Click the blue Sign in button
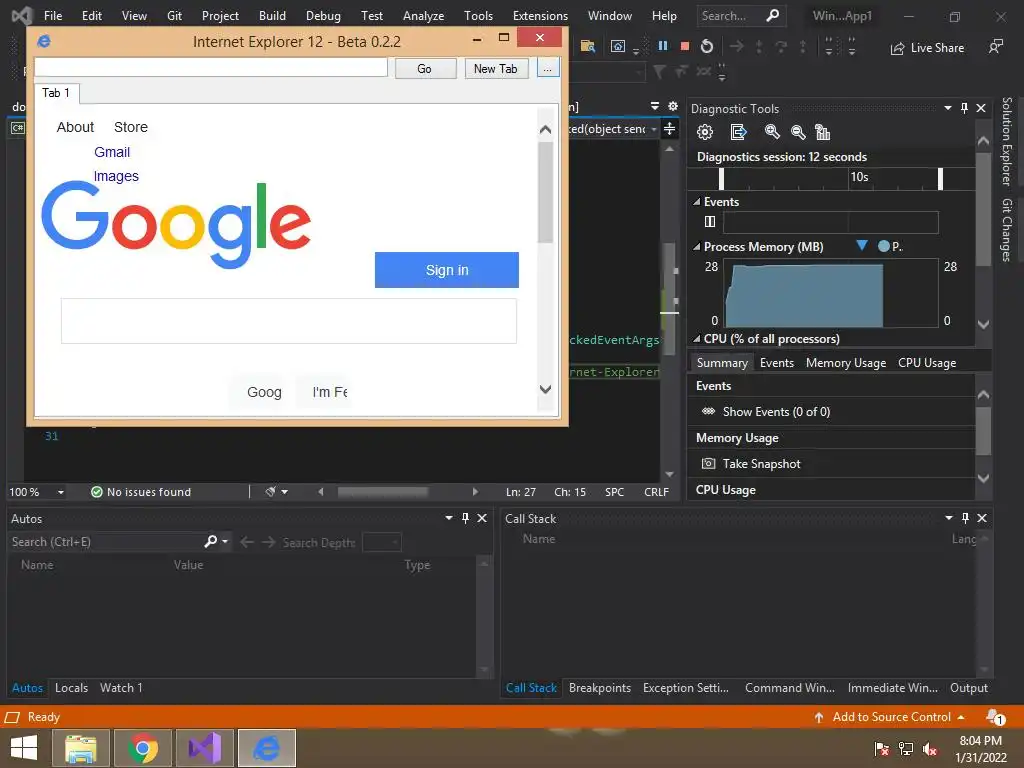 [x=447, y=270]
